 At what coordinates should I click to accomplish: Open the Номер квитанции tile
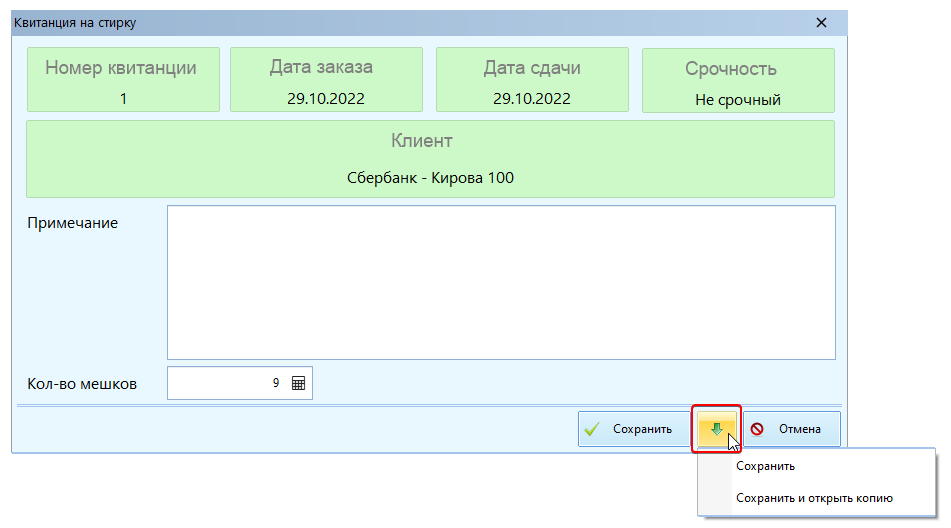pyautogui.click(x=121, y=80)
